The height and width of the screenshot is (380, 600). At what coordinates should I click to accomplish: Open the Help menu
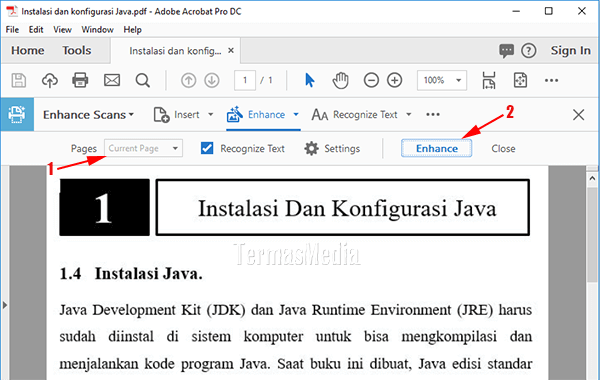pyautogui.click(x=132, y=29)
